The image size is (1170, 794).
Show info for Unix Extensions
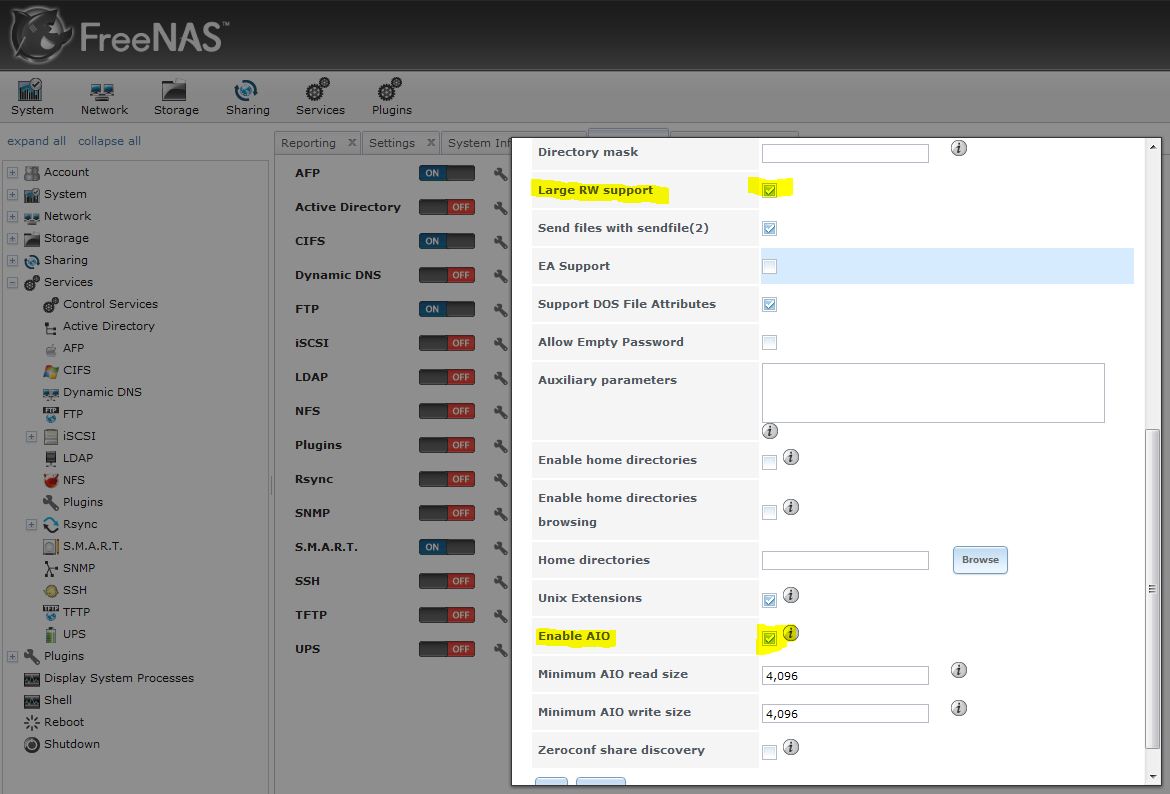point(791,595)
